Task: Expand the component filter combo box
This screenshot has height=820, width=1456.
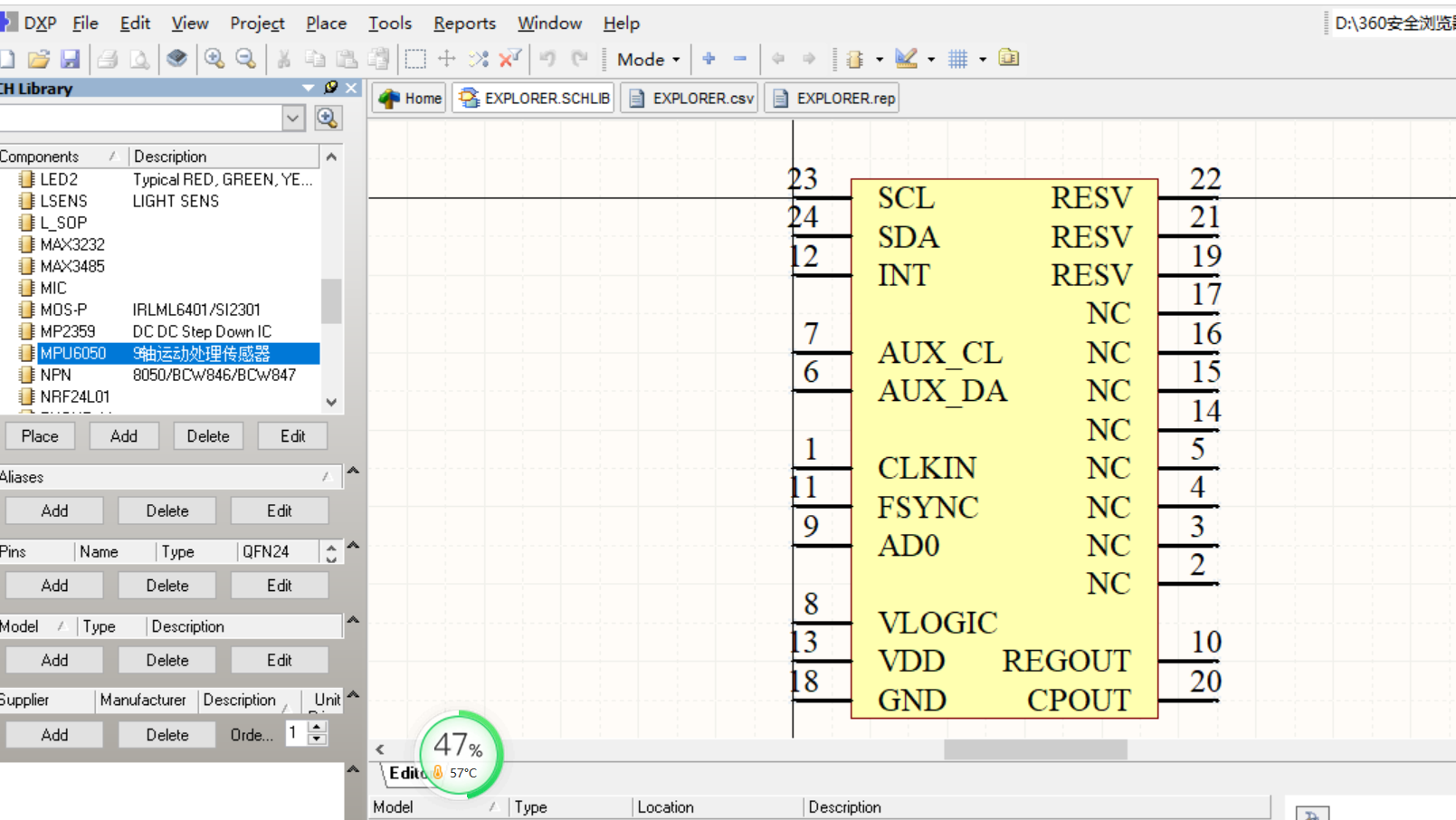Action: [x=292, y=118]
